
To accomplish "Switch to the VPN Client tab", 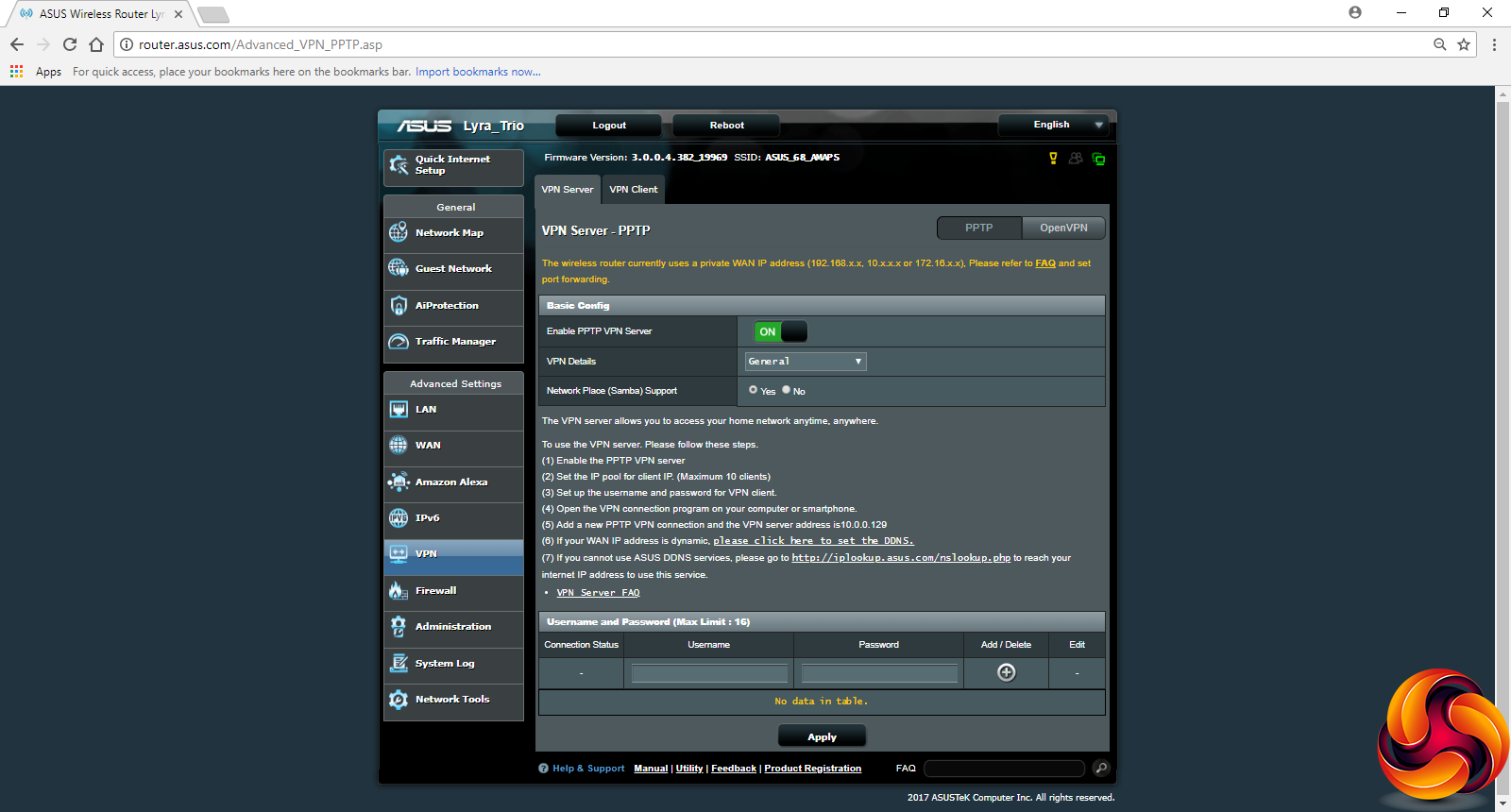I will click(x=633, y=190).
